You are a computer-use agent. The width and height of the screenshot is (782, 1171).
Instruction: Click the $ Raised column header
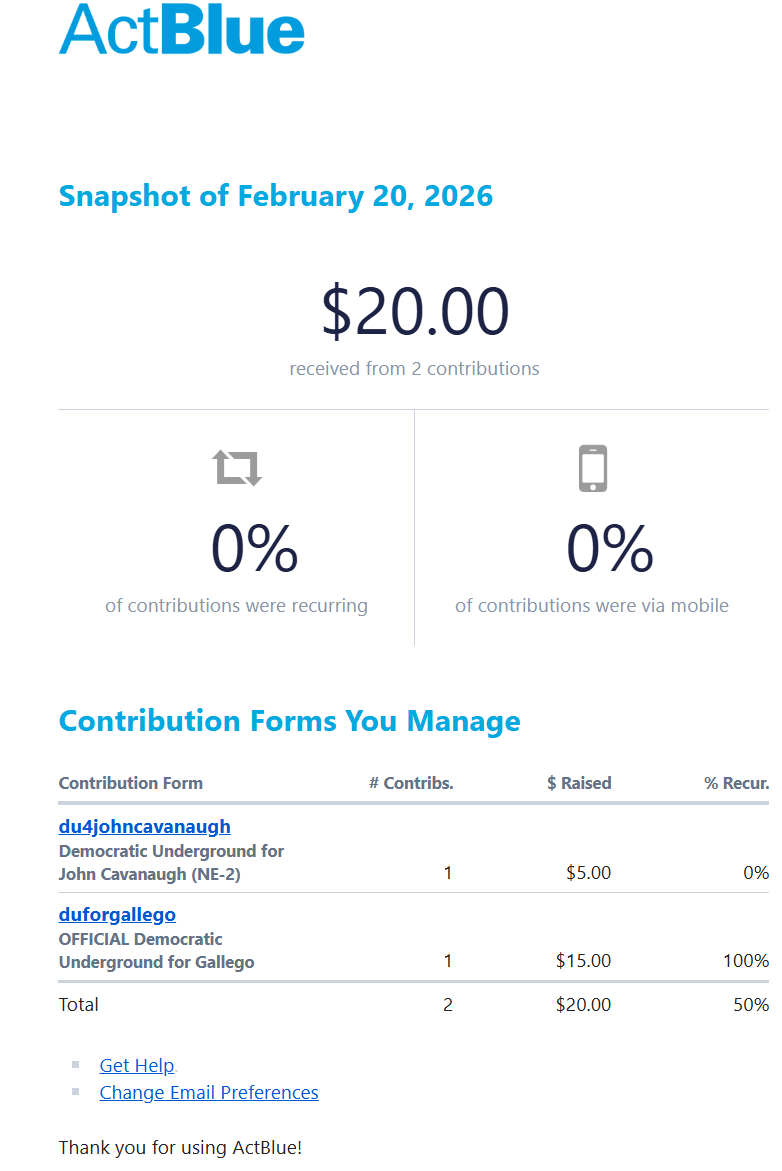click(579, 783)
